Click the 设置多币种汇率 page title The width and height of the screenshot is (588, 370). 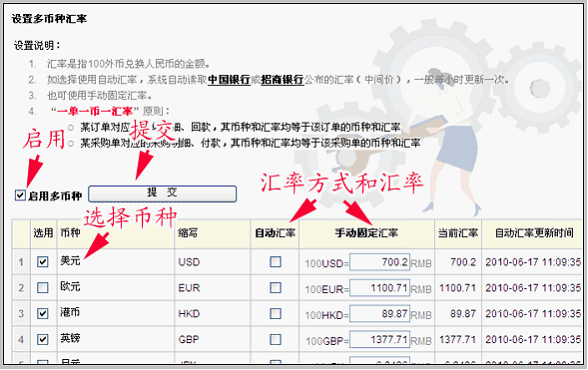49,19
